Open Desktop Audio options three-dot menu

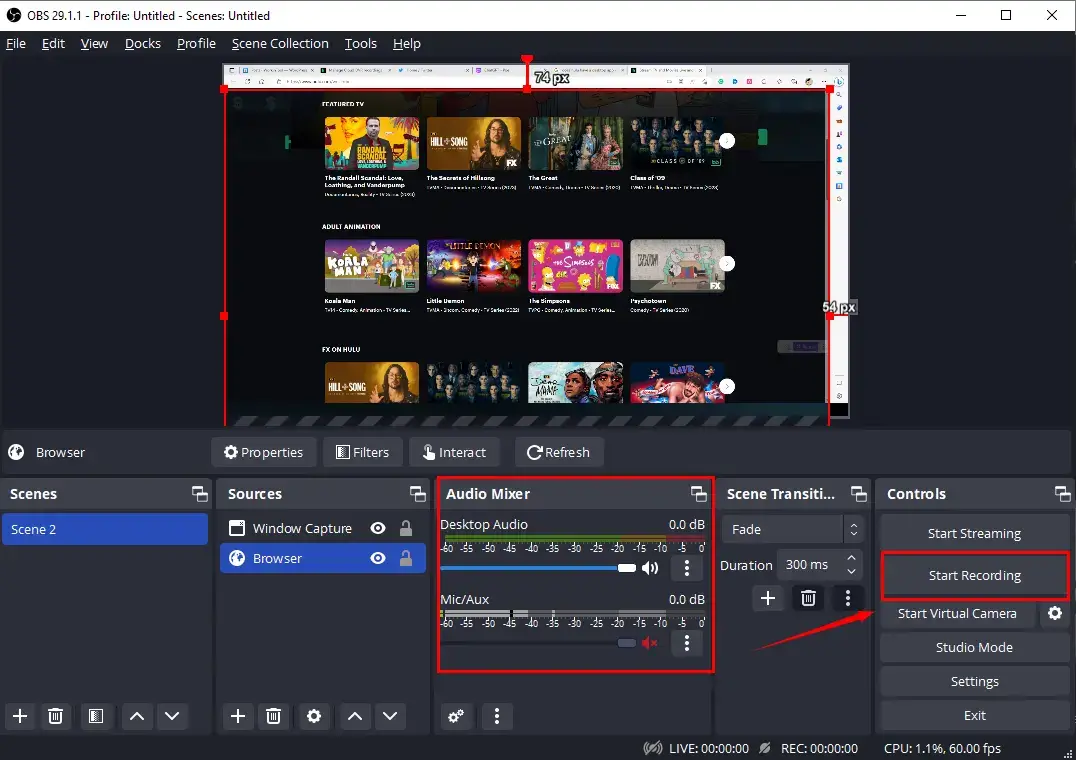click(687, 567)
